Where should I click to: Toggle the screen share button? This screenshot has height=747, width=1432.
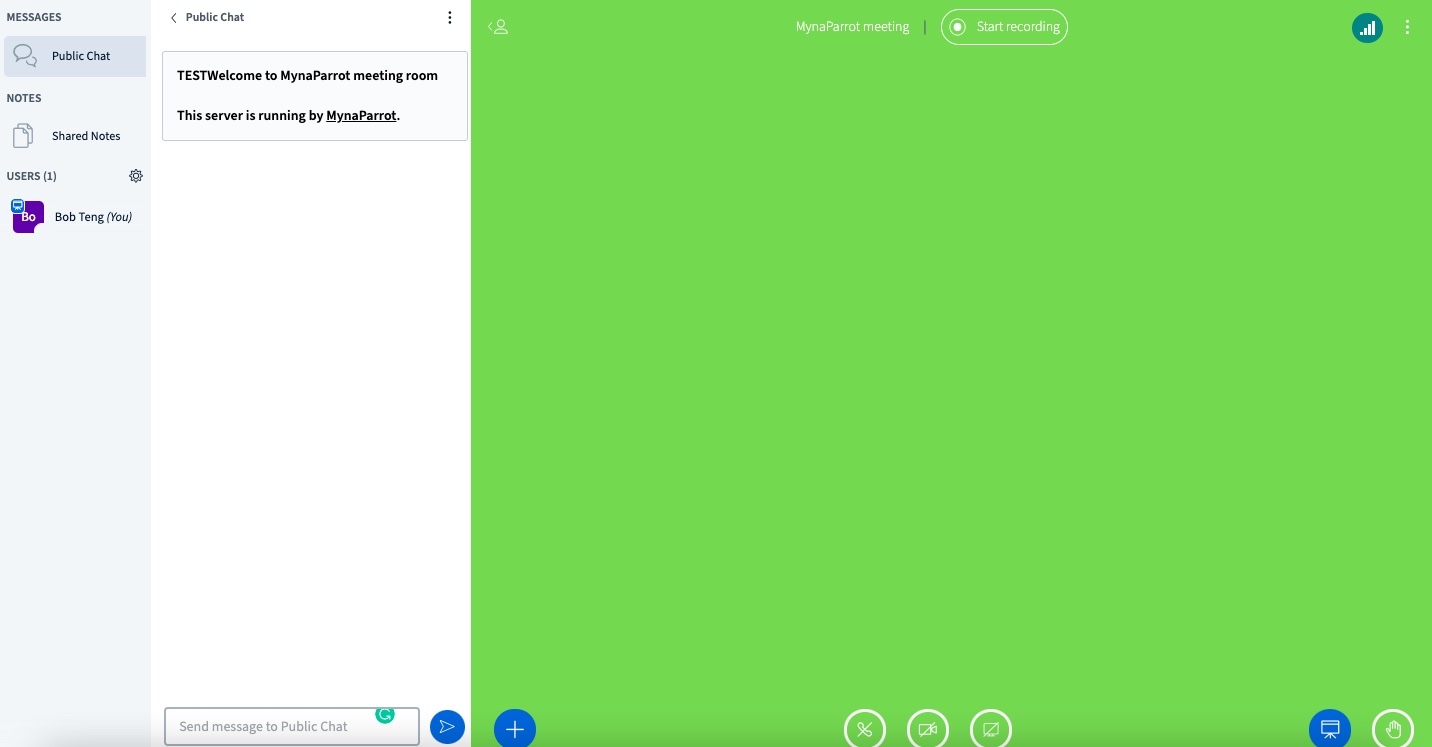click(x=991, y=729)
